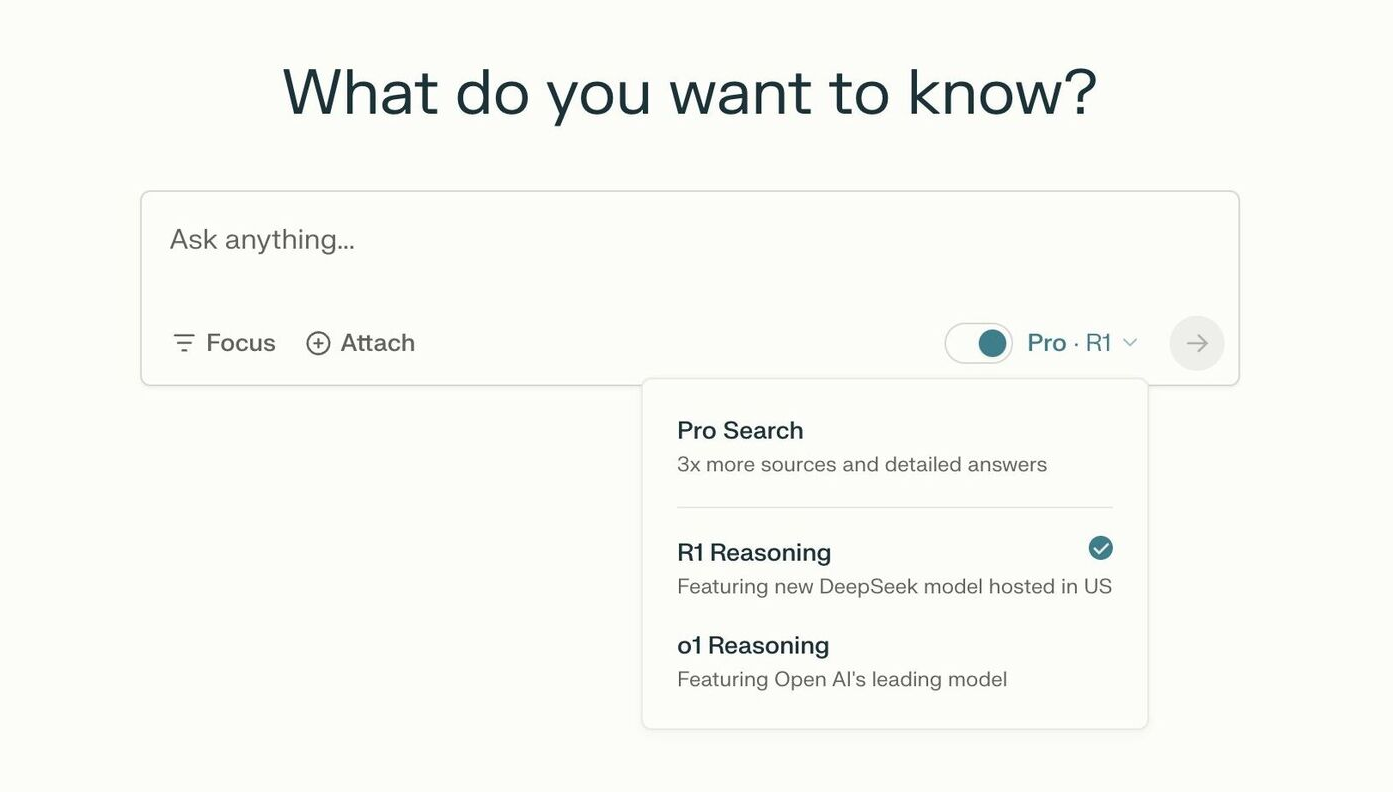Click into the Ask anything field
The width and height of the screenshot is (1393, 792).
click(690, 240)
